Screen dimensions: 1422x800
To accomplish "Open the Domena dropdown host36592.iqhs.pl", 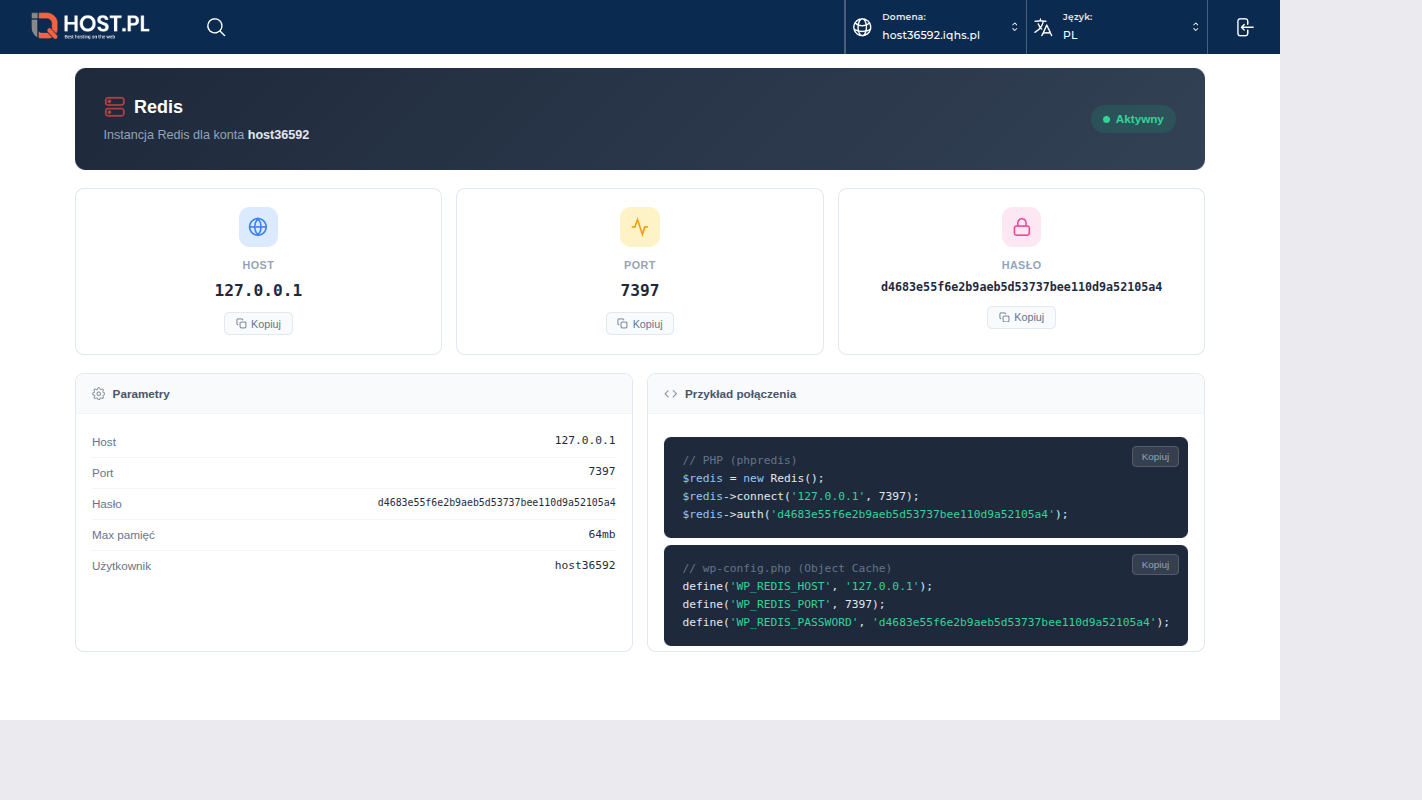I will pyautogui.click(x=935, y=27).
